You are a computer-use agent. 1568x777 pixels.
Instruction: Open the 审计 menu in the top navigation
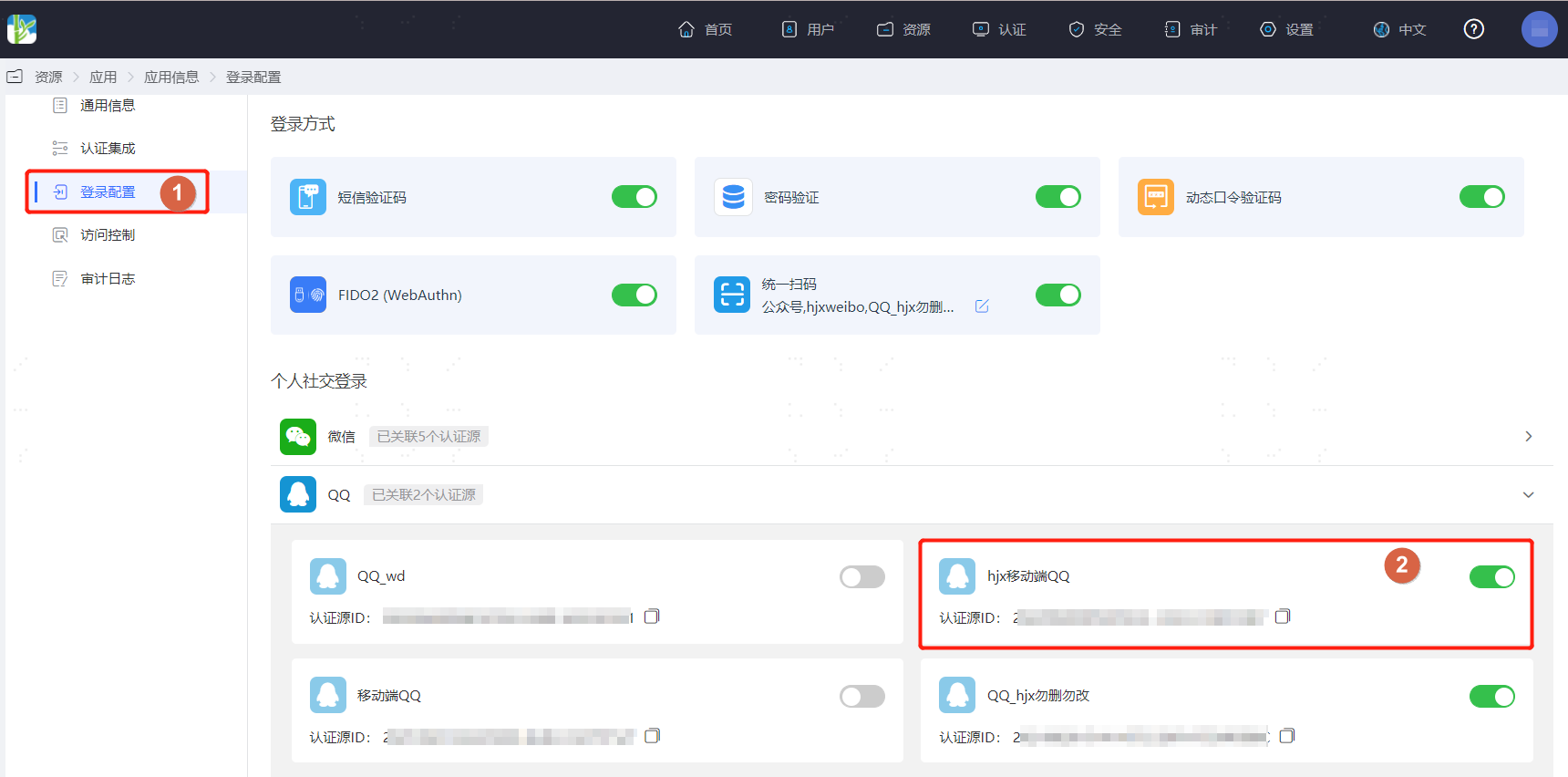[x=1191, y=29]
